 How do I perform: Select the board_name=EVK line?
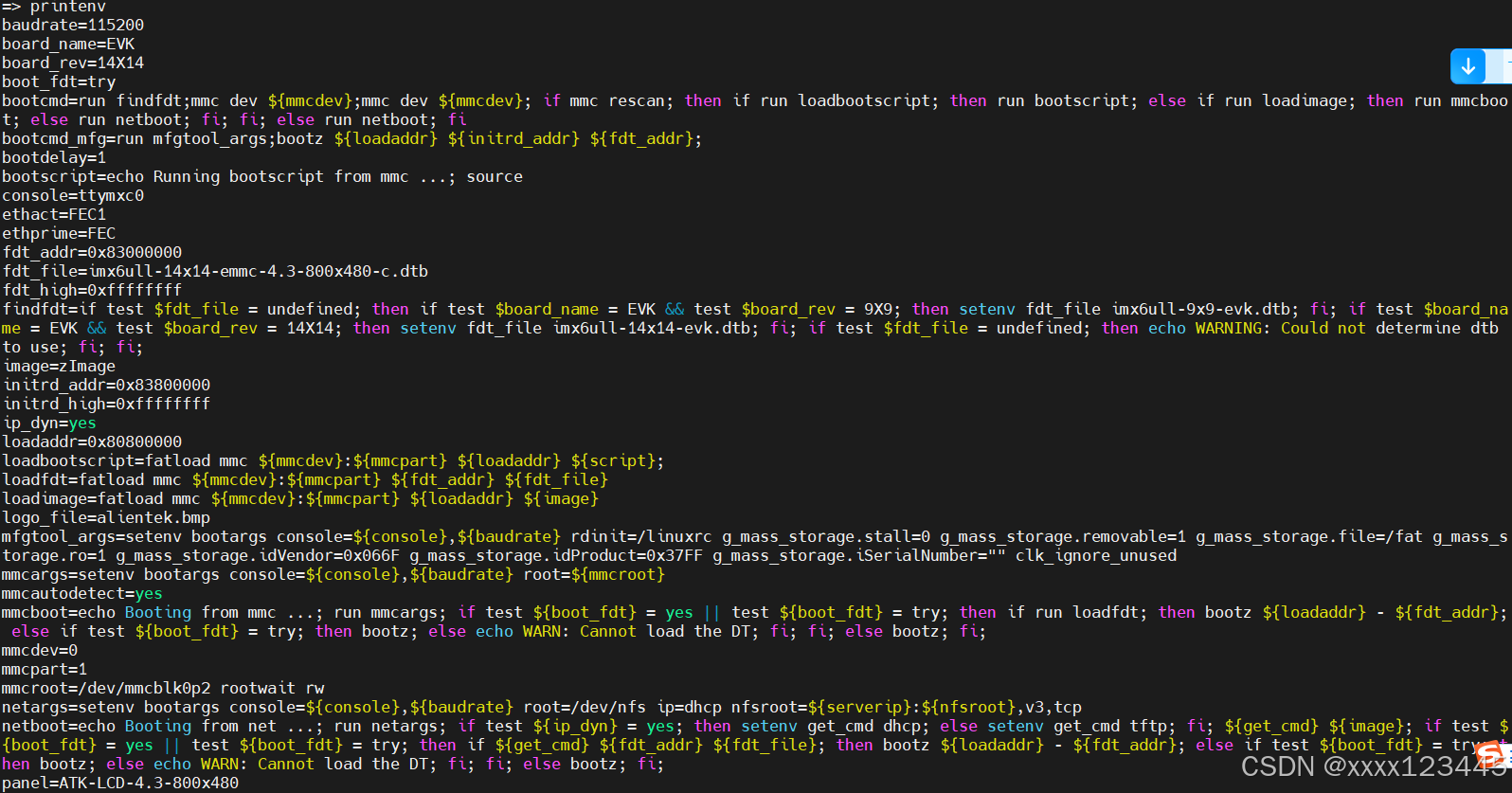pyautogui.click(x=68, y=44)
